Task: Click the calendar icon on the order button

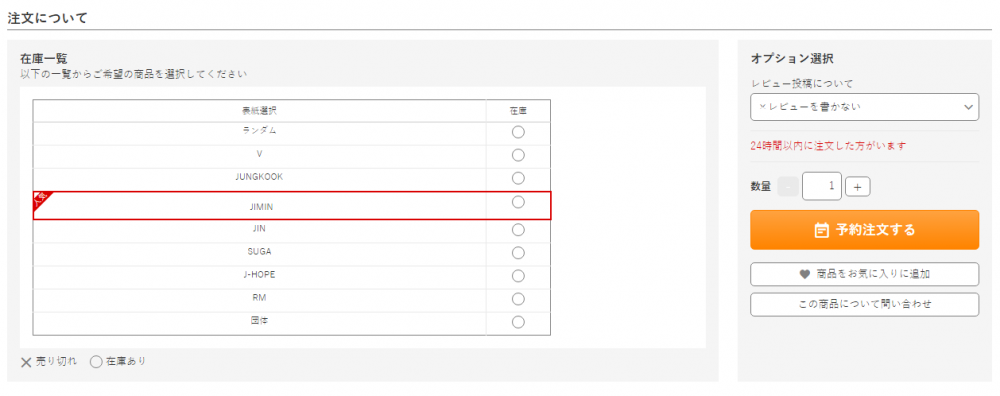Action: coord(821,230)
